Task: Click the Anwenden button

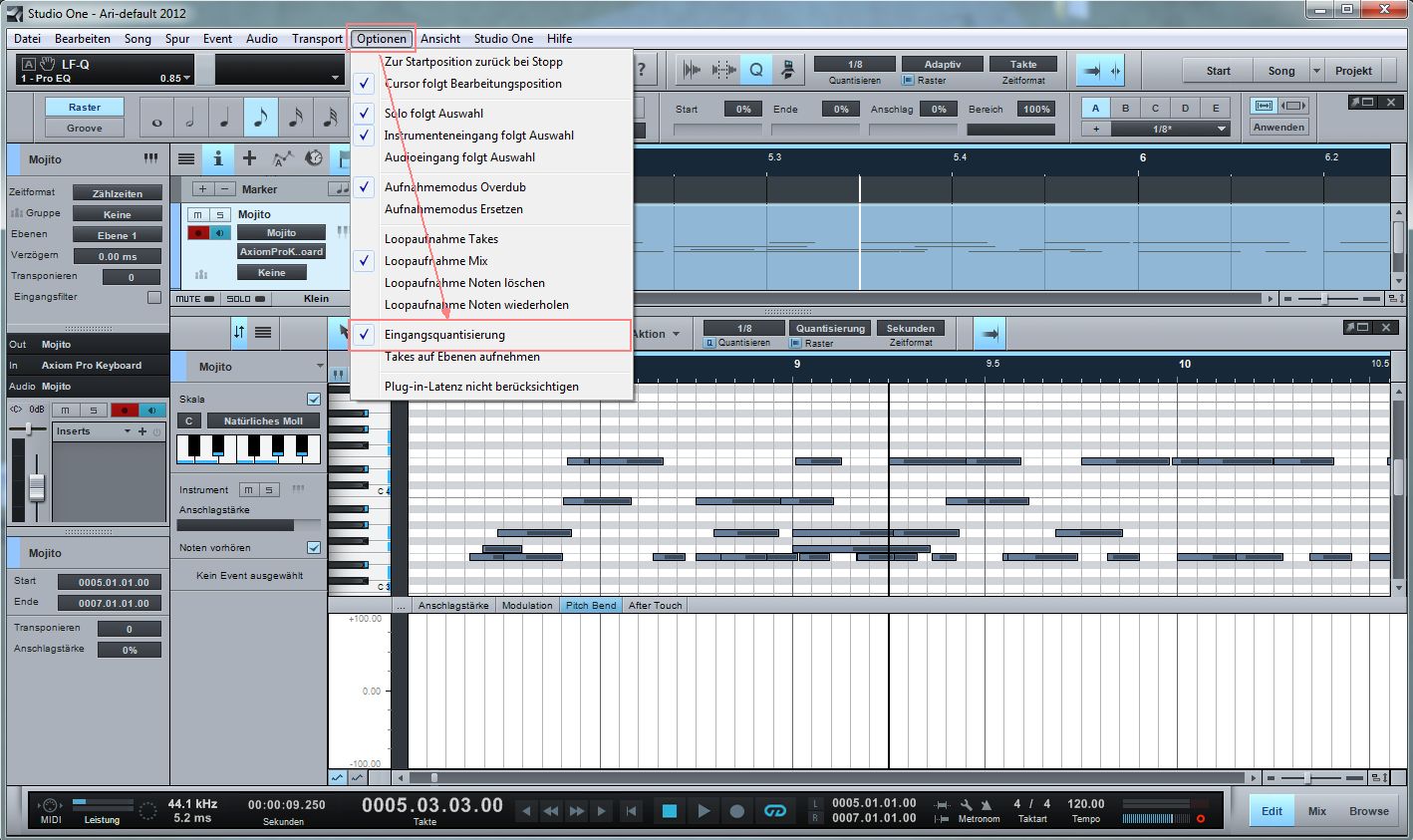Action: [x=1278, y=127]
